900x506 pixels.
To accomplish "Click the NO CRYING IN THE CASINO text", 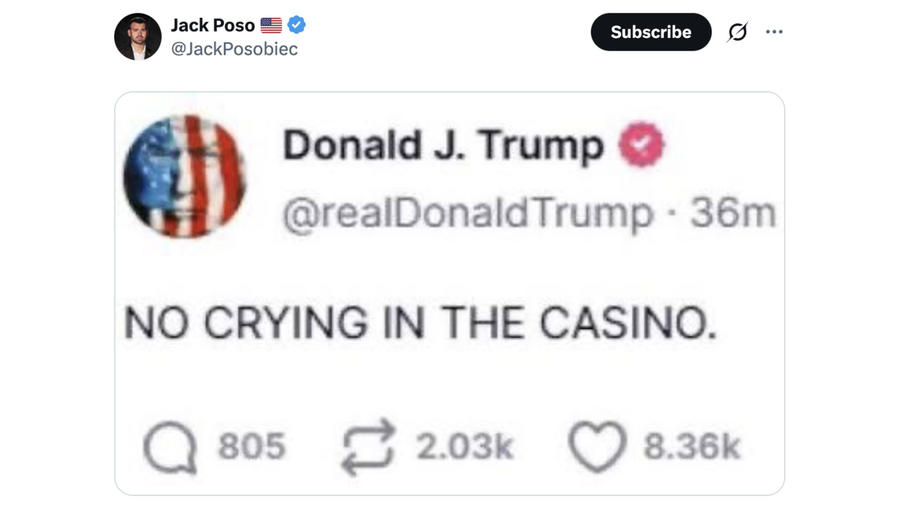I will (x=421, y=323).
